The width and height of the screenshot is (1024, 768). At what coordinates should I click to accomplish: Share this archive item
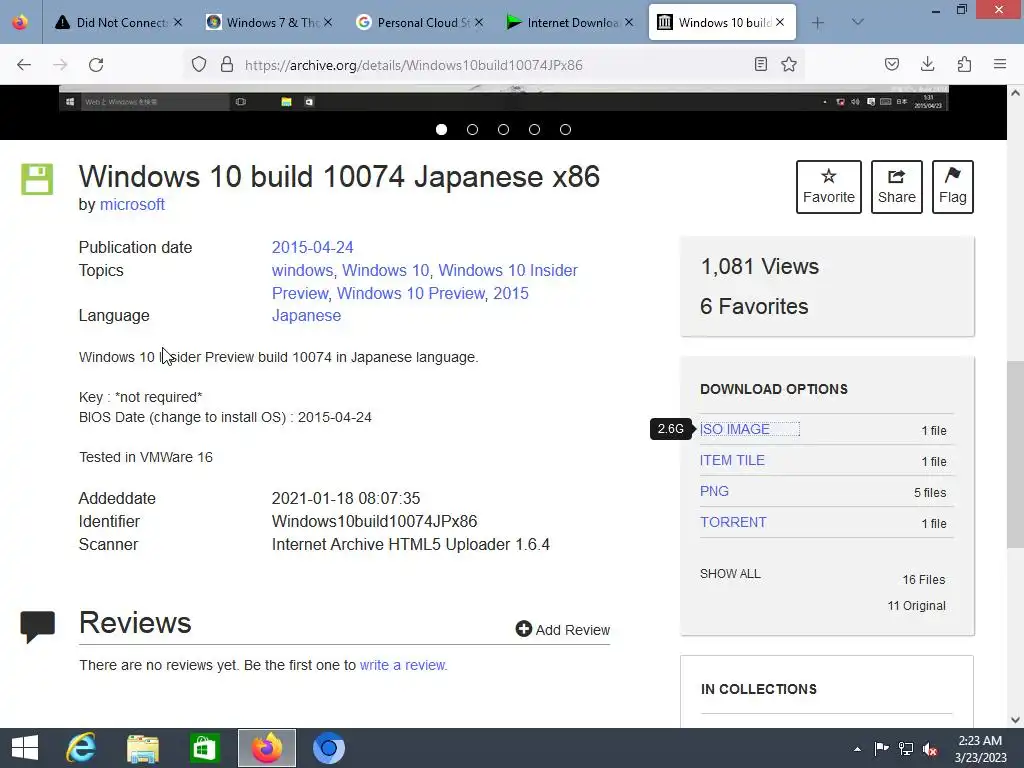(897, 187)
